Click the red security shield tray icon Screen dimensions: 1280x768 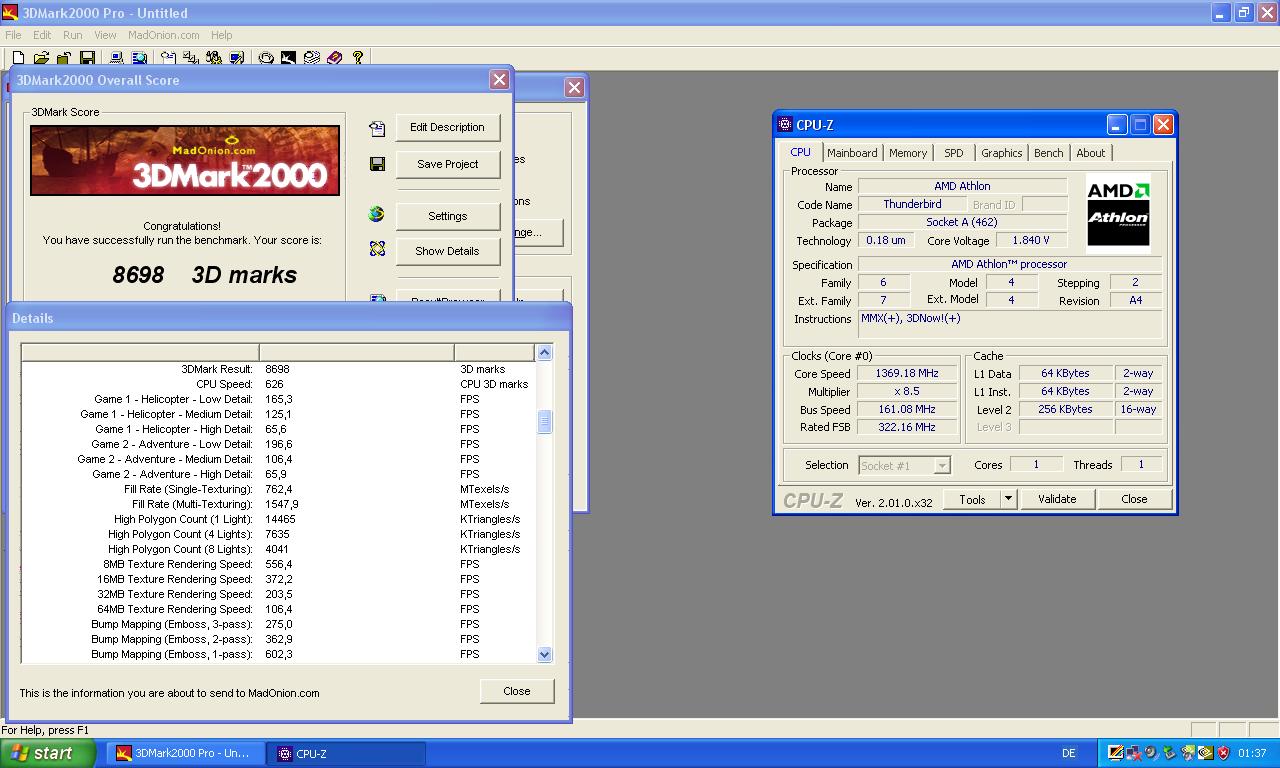pyautogui.click(x=1223, y=753)
